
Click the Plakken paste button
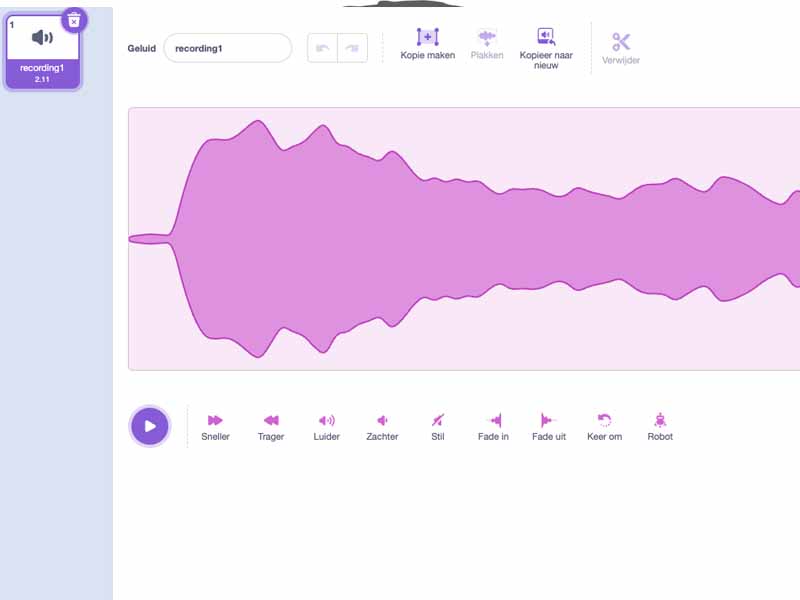pos(487,38)
